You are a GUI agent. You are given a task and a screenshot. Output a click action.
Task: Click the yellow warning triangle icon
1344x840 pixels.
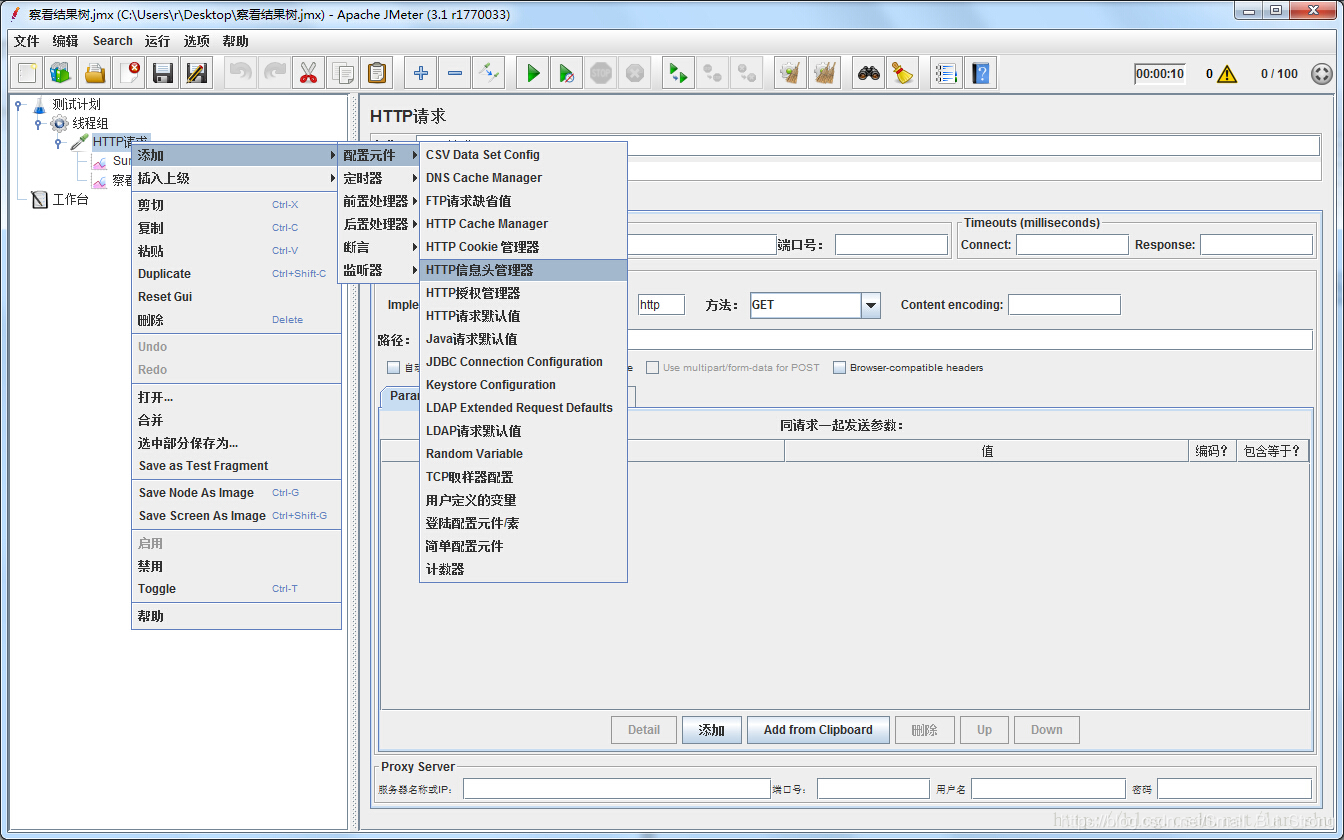click(1227, 74)
